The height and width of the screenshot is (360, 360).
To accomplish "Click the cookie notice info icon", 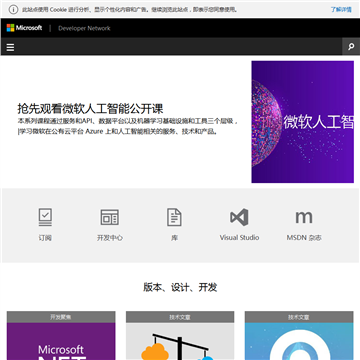I will [13, 9].
